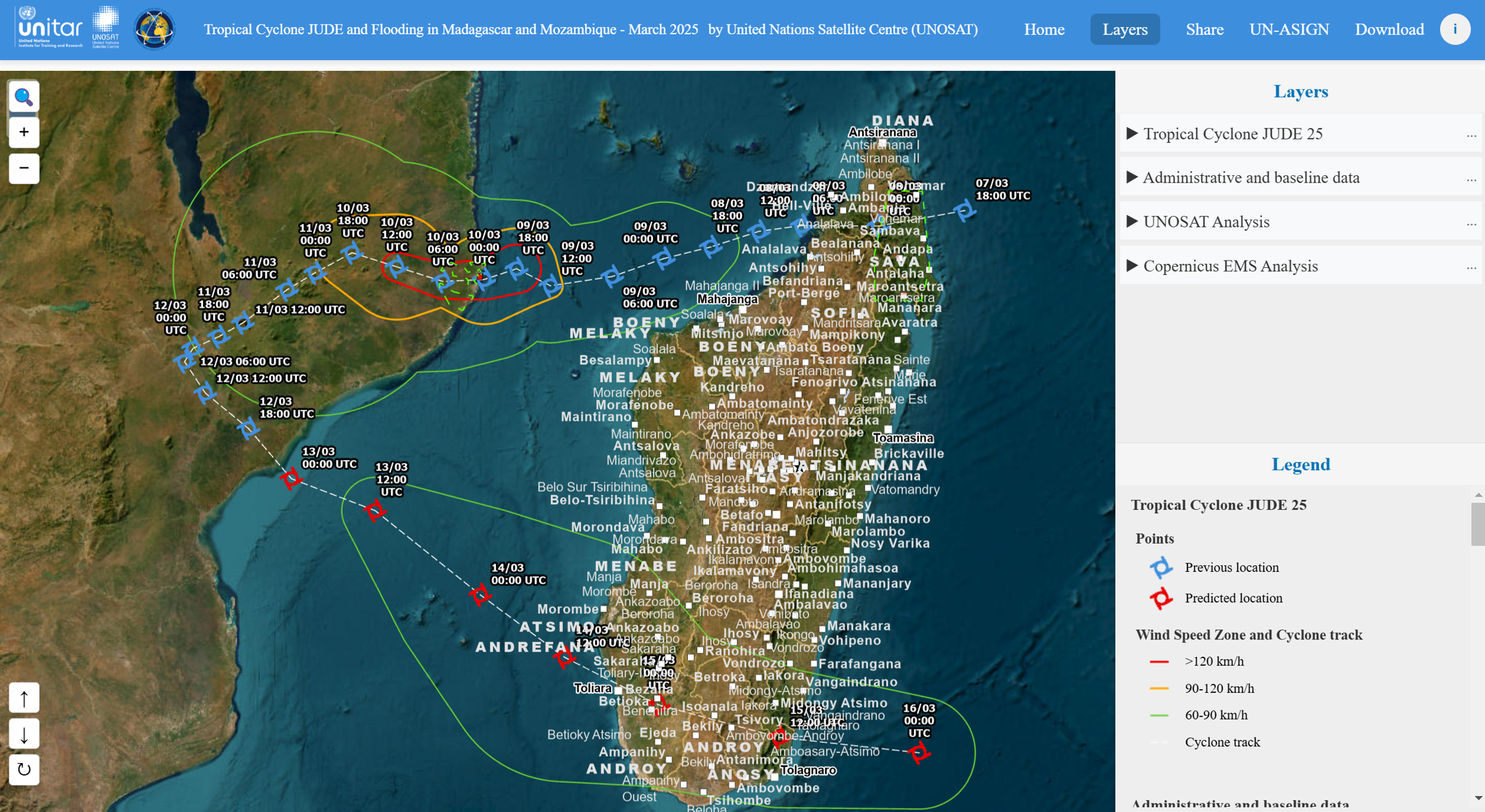Click the globe emblem logo in header
Viewport: 1485px width, 812px height.
[x=154, y=29]
